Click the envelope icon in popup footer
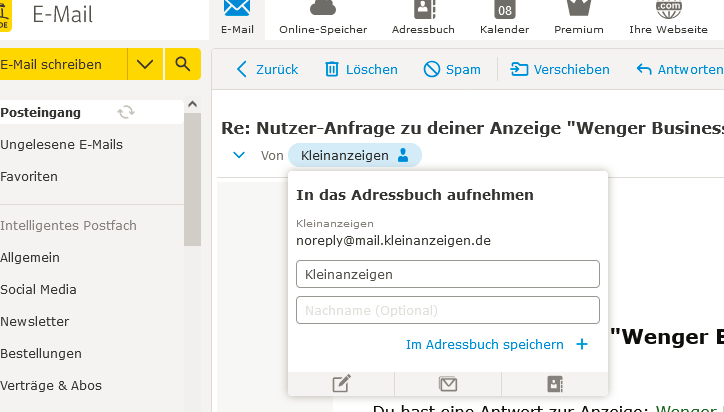Screen dimensions: 724x412 [x=448, y=384]
